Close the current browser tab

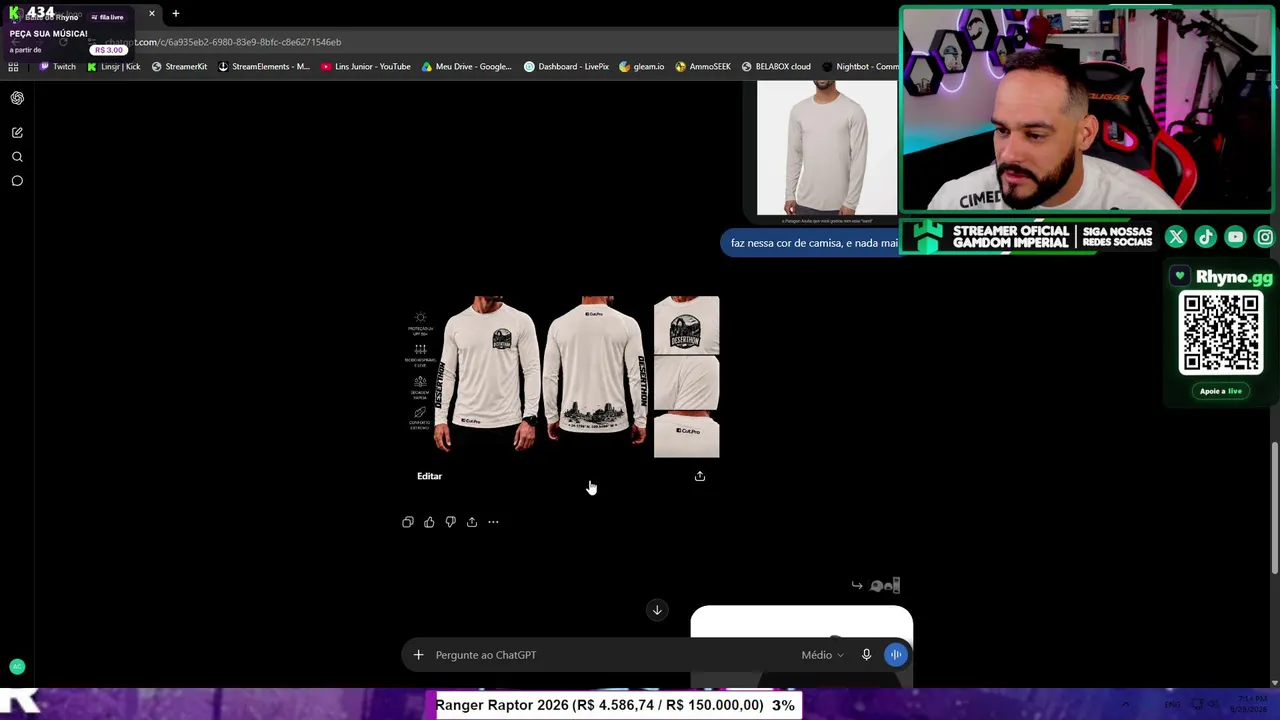152,14
